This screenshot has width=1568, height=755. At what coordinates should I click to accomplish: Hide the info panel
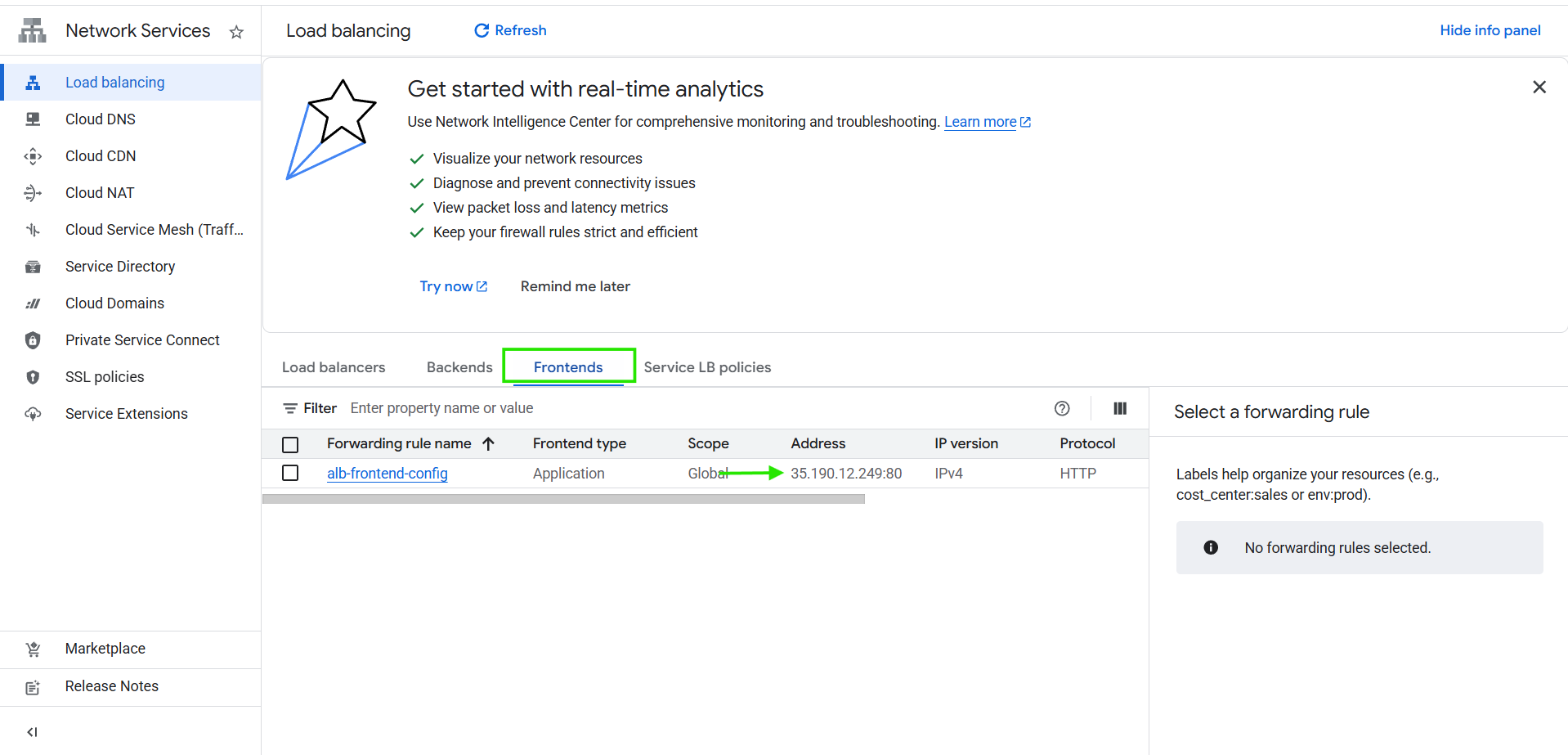tap(1490, 30)
